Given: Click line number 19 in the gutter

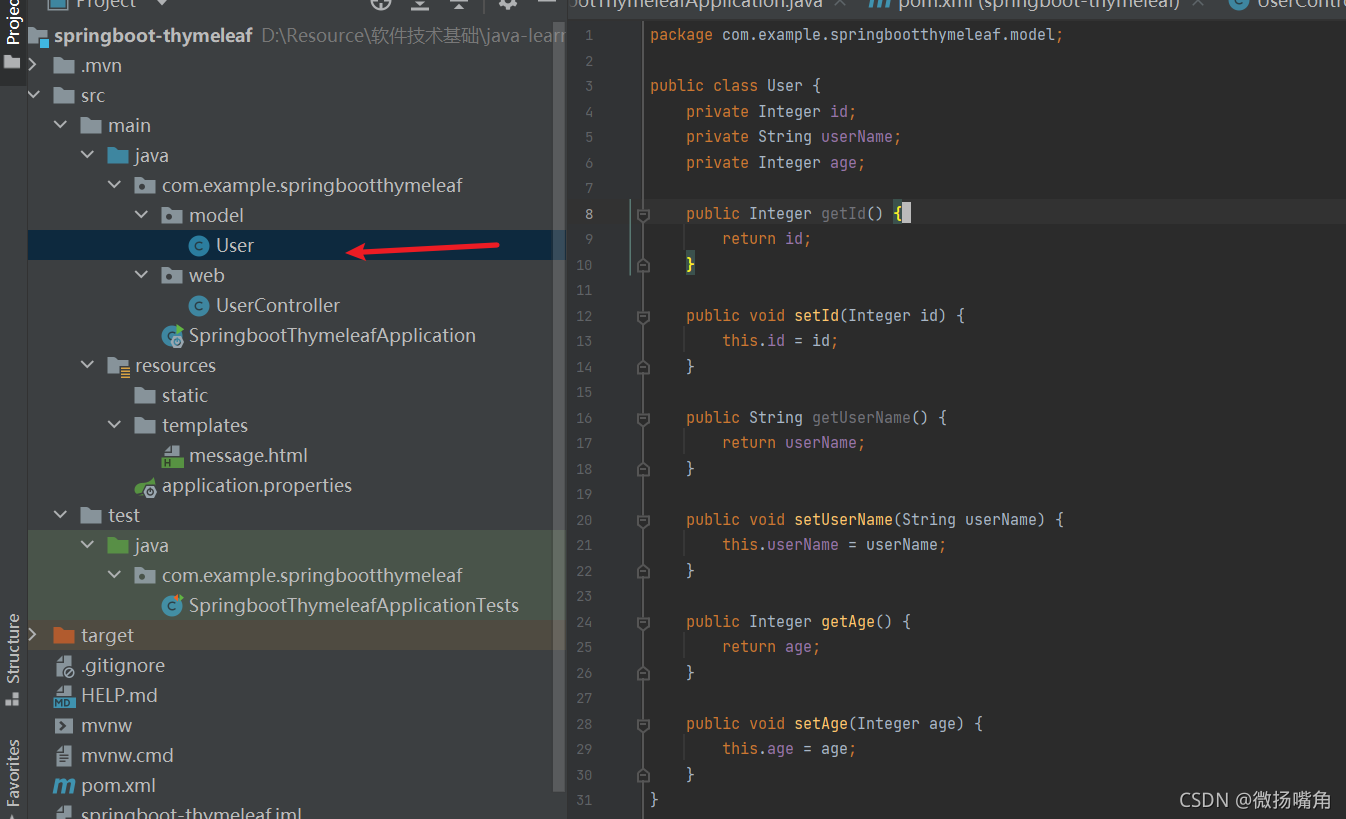Looking at the screenshot, I should tap(584, 494).
